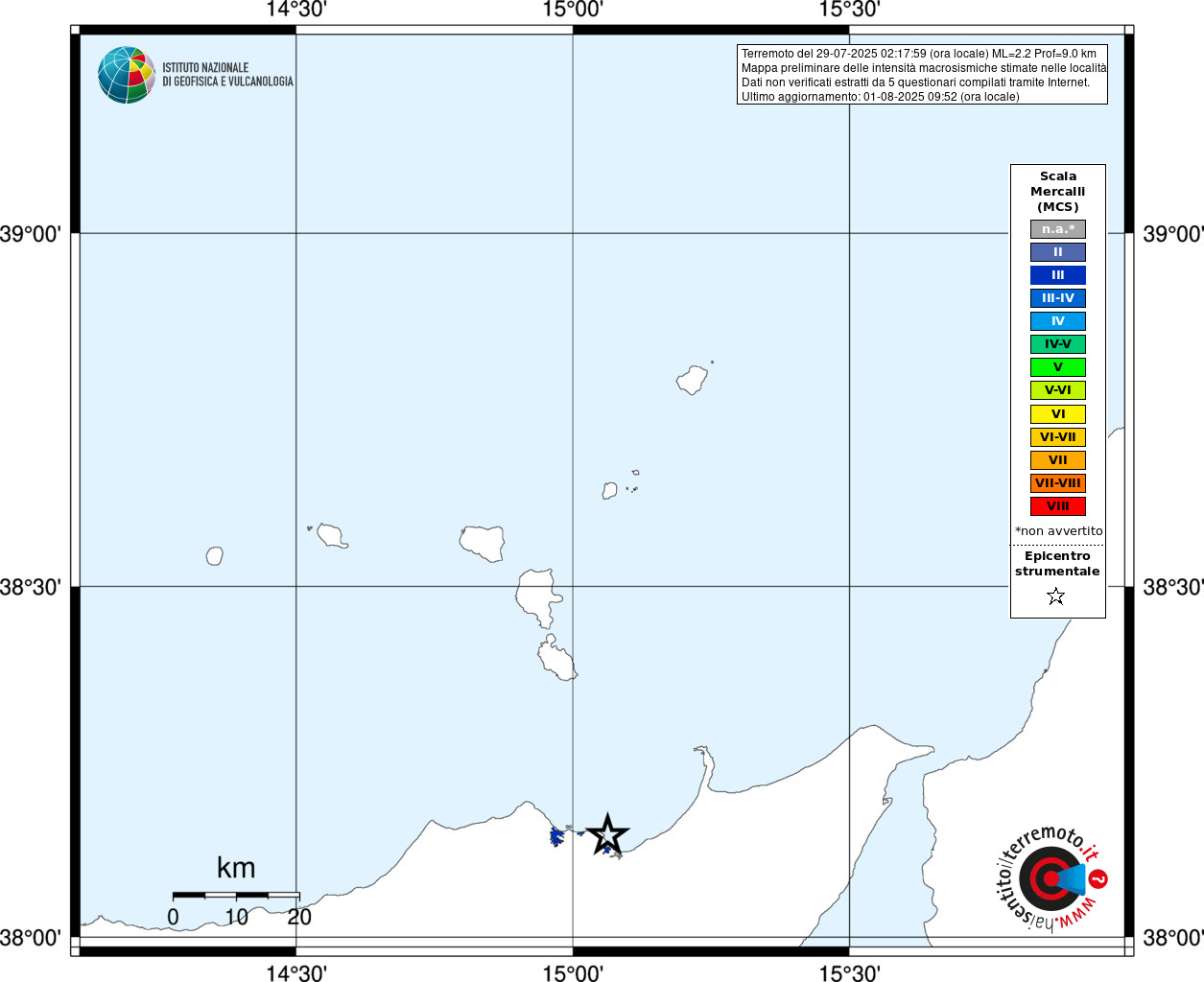
Task: Click the scale bar '0' tick label
Action: 173,917
